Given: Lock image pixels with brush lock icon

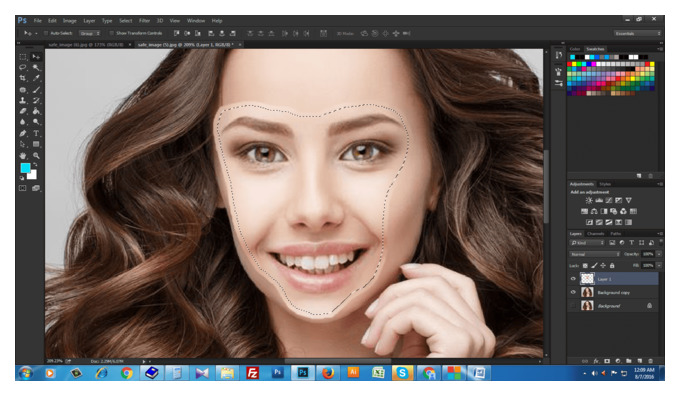Looking at the screenshot, I should [x=594, y=265].
